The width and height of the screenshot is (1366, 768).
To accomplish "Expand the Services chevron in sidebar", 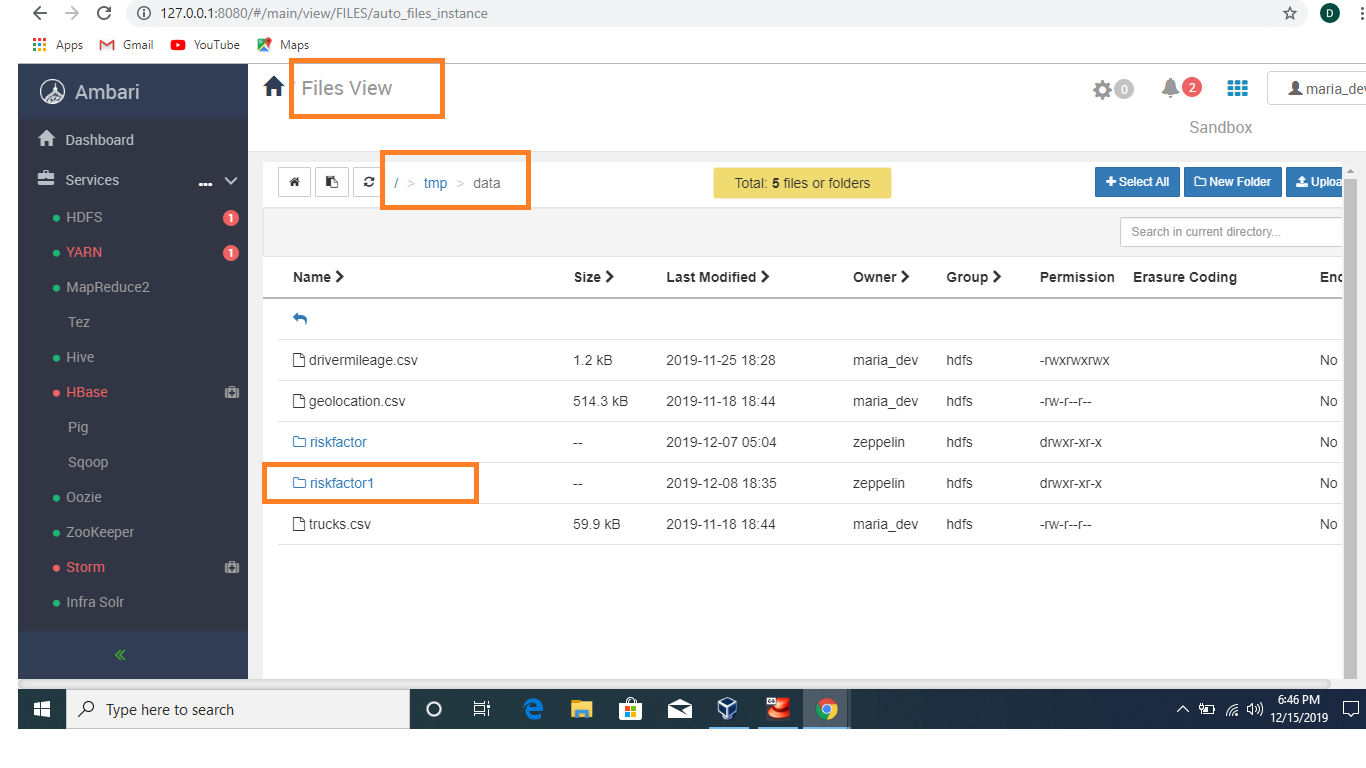I will 231,181.
